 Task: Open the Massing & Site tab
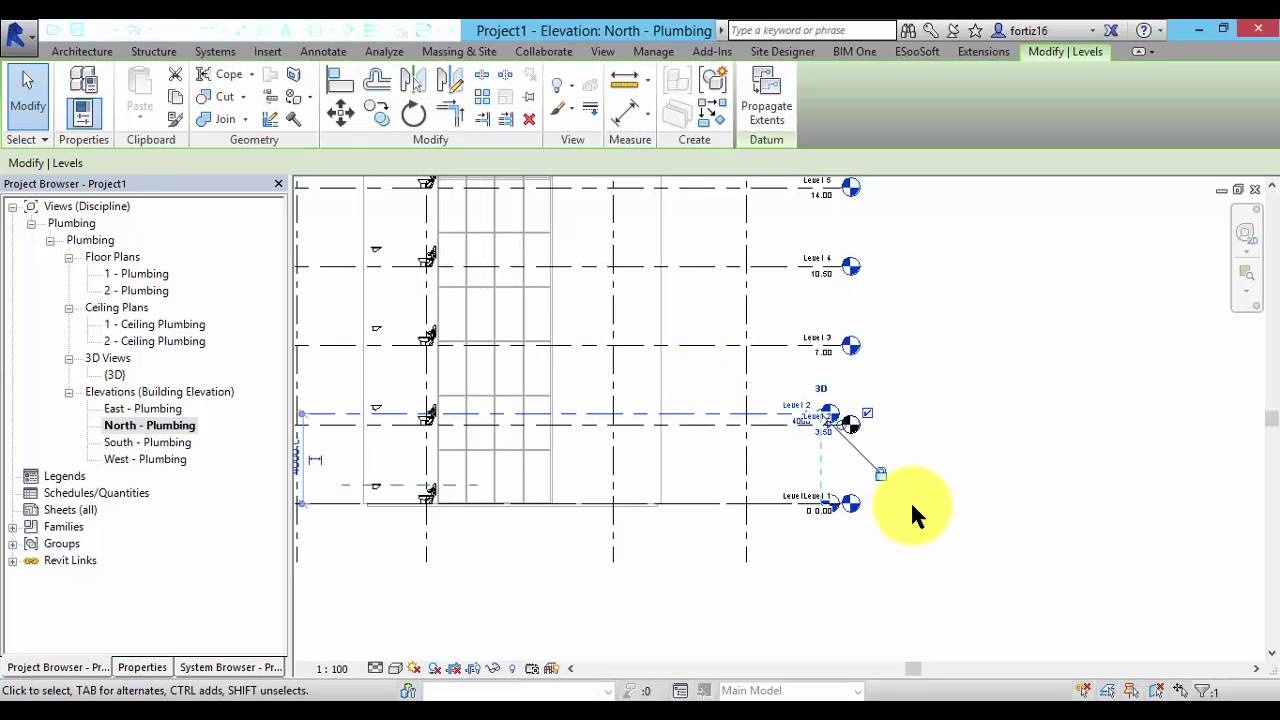pyautogui.click(x=459, y=52)
